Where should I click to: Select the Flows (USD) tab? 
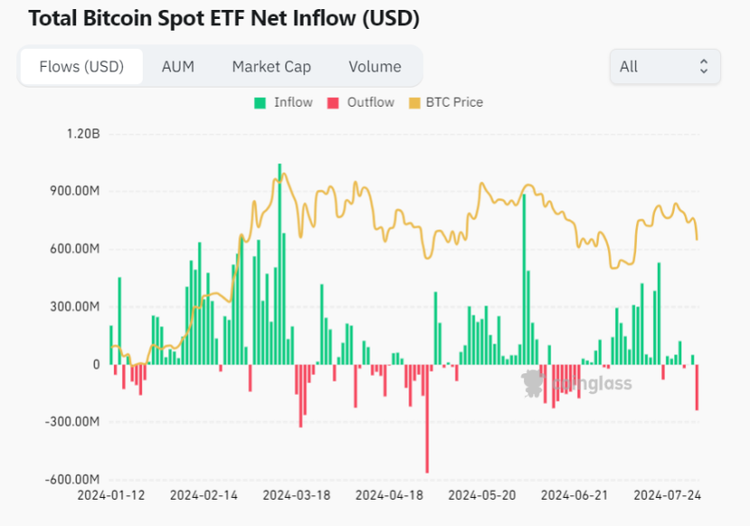pos(81,66)
